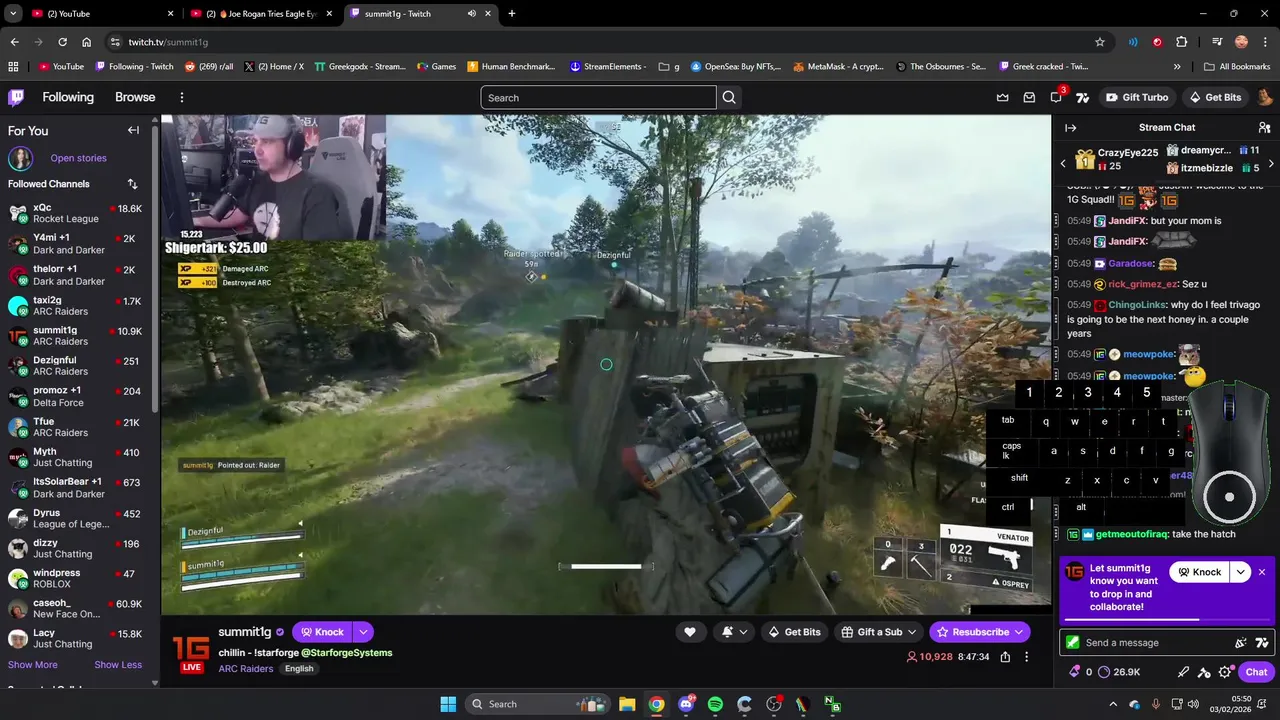Screen dimensions: 1280x720
Task: Open user profile avatar menu
Action: (1265, 97)
